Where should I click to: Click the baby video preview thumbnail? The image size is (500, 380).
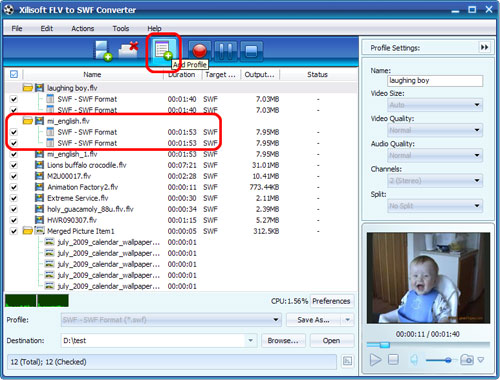click(x=428, y=278)
